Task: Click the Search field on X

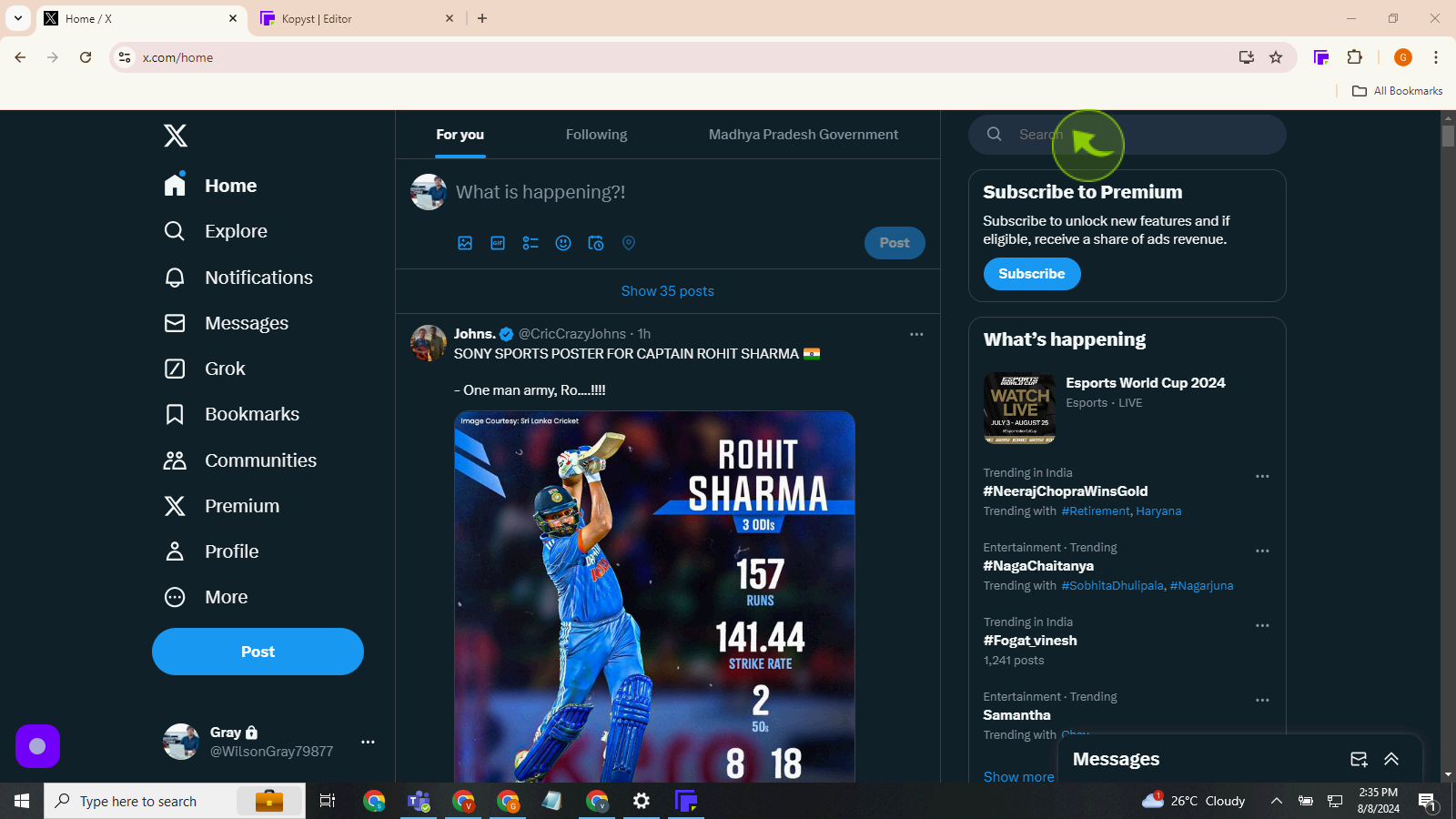Action: [x=1127, y=135]
